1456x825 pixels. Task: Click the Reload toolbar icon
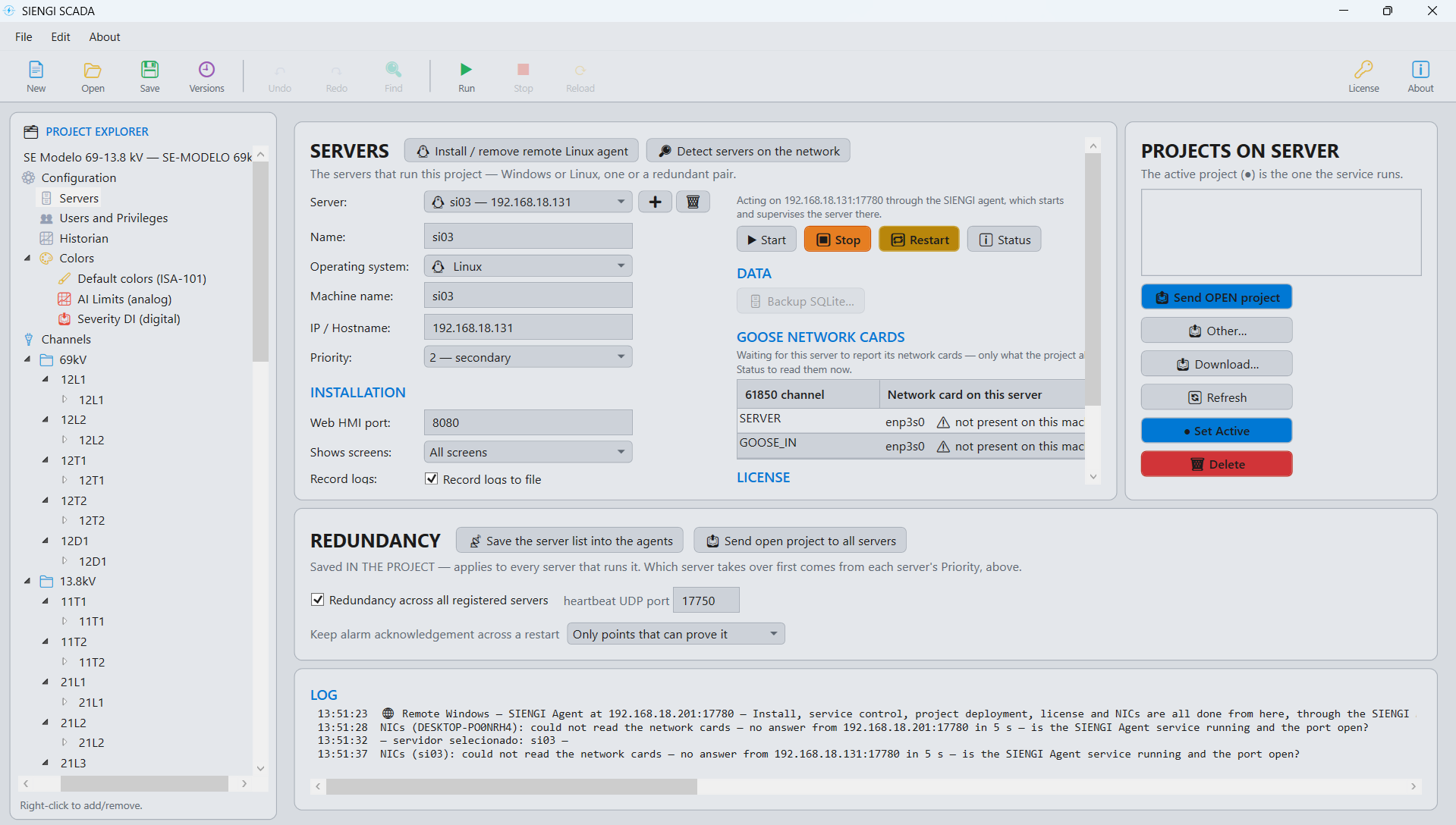point(580,76)
